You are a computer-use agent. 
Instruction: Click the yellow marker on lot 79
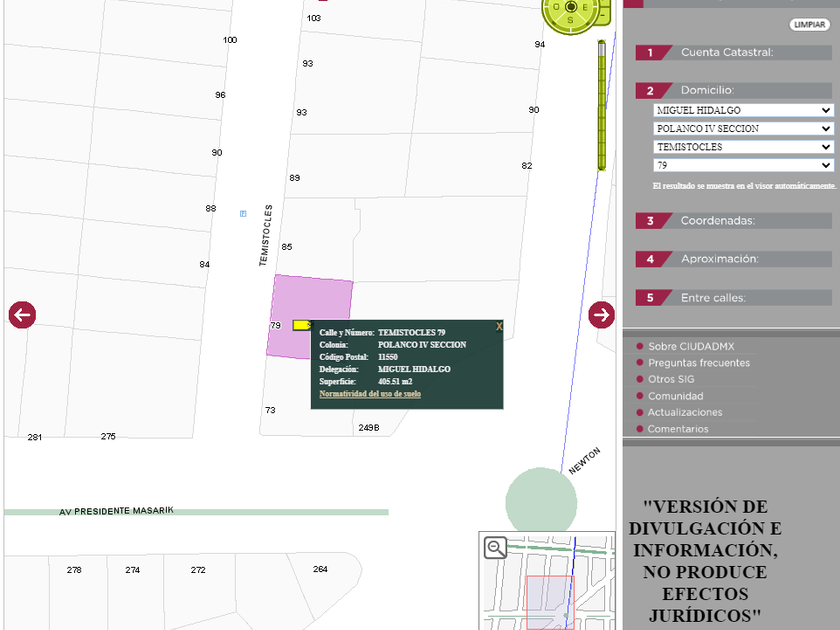point(302,325)
